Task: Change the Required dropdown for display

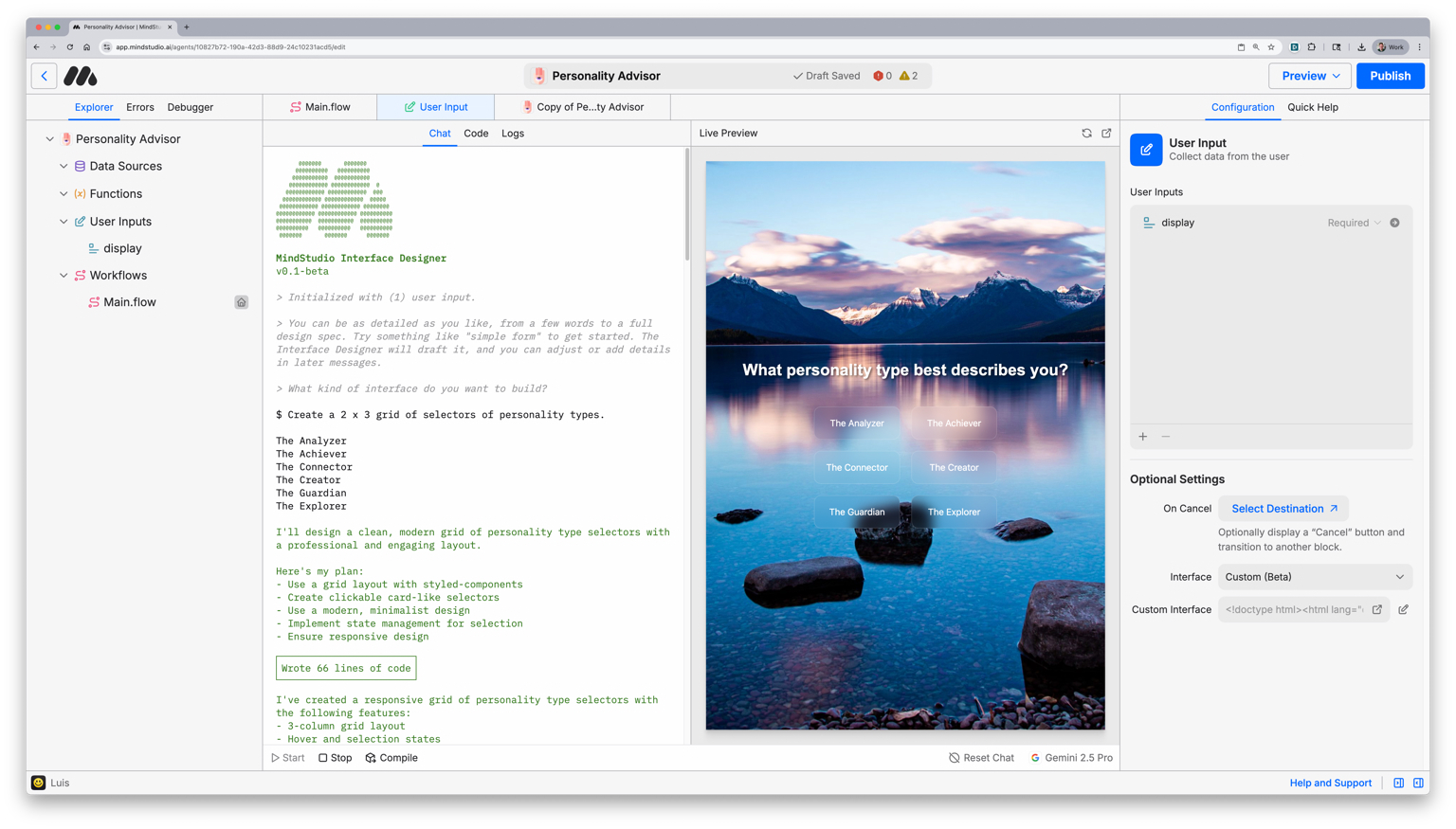Action: 1354,223
